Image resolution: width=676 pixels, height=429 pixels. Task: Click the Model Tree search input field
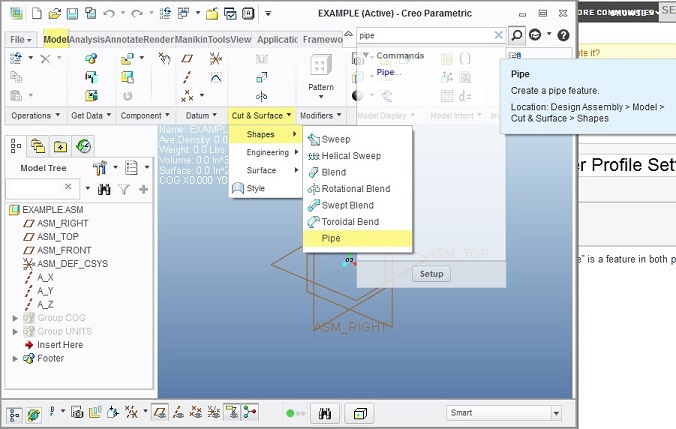tap(34, 187)
